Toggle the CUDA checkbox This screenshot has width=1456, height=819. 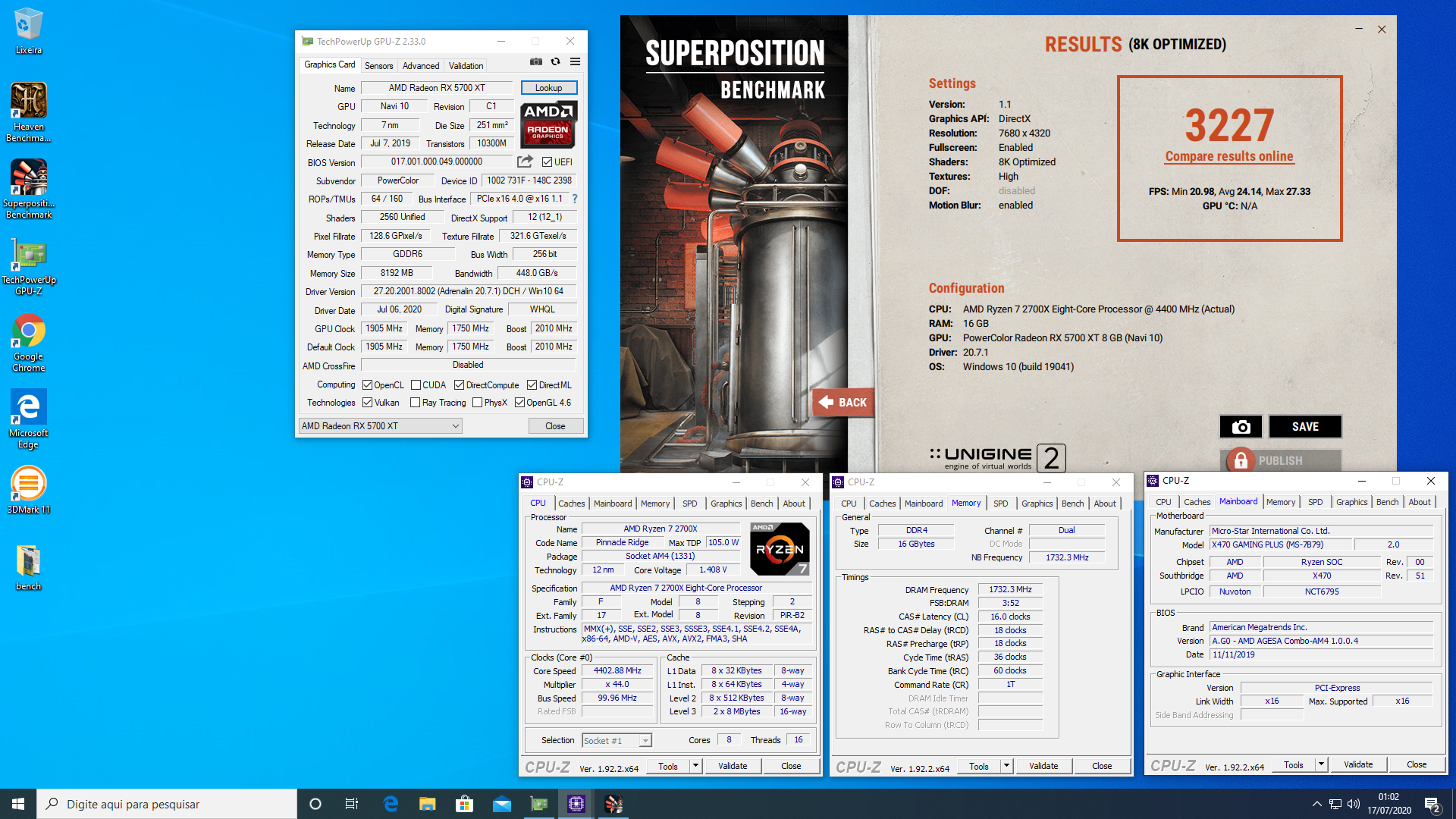pyautogui.click(x=416, y=384)
